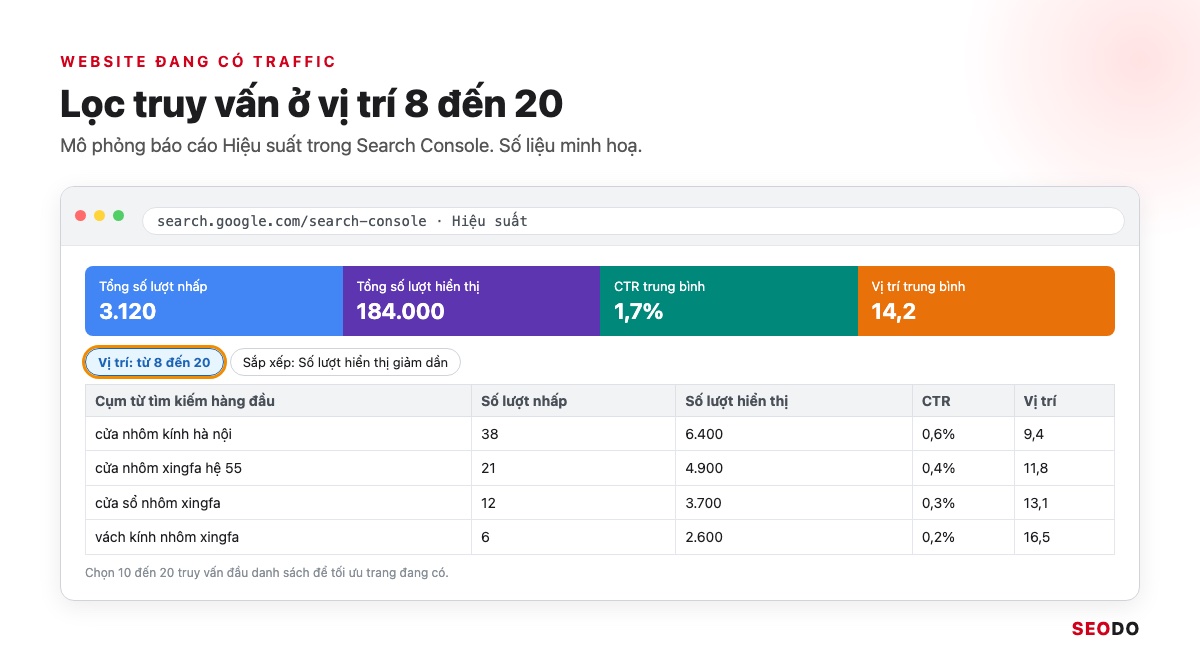This screenshot has width=1200, height=661.
Task: Click the red close window dot
Action: tap(81, 216)
